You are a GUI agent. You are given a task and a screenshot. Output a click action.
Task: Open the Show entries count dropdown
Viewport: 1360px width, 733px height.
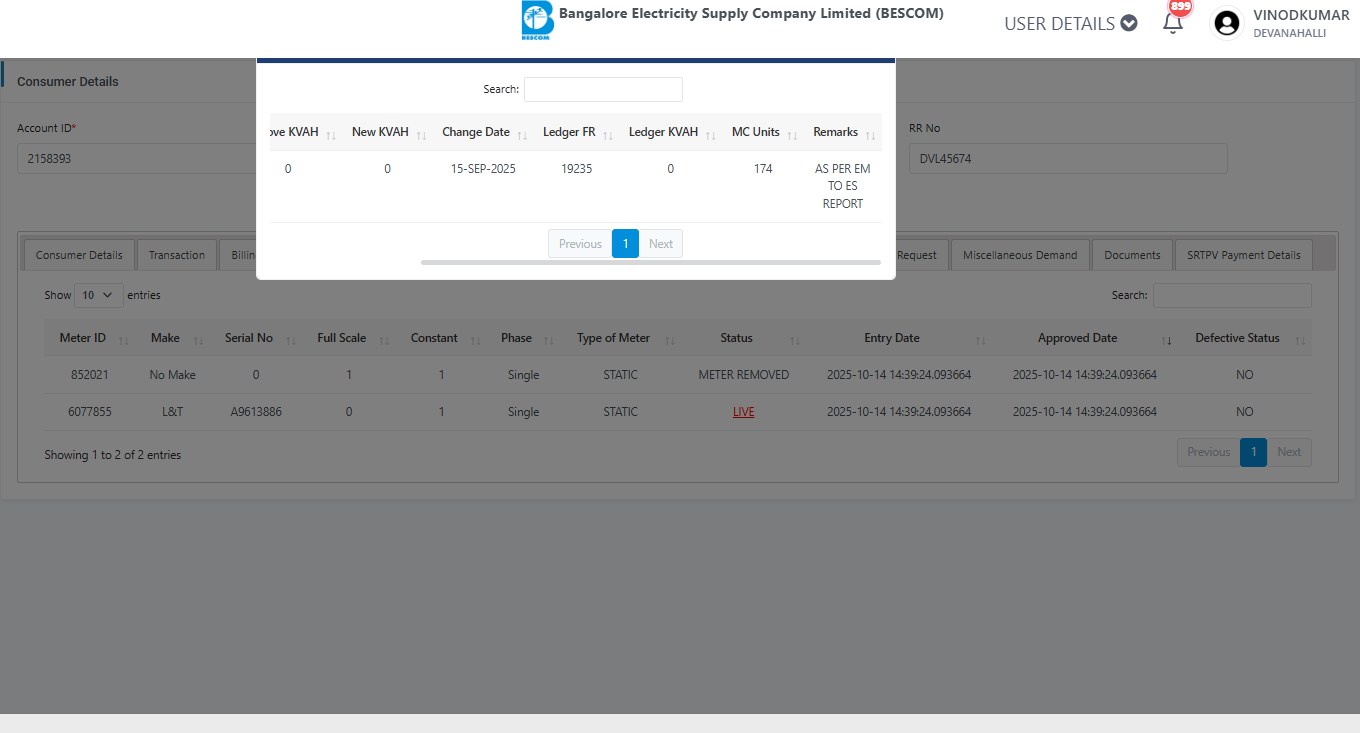pos(99,295)
